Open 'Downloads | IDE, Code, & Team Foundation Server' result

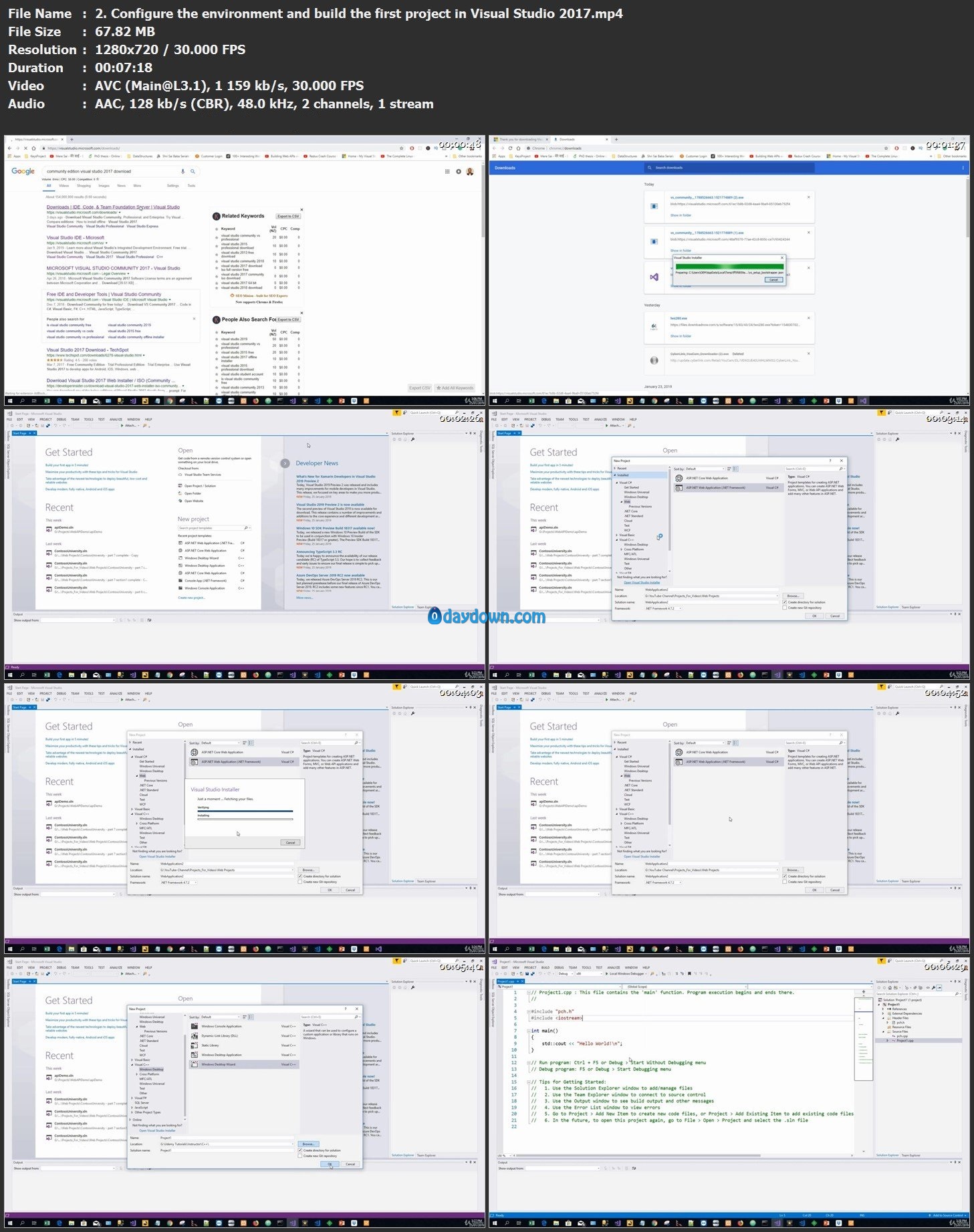tap(113, 207)
